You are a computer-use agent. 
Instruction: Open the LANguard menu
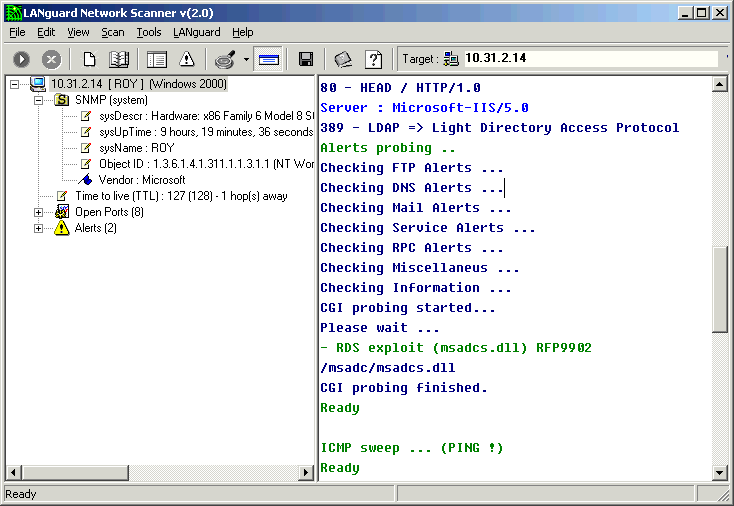(x=197, y=32)
